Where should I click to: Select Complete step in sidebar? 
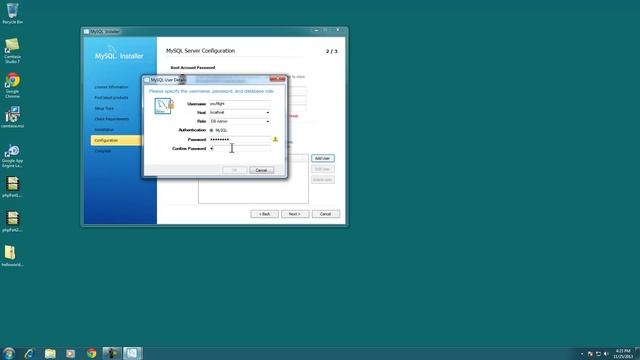coord(103,151)
